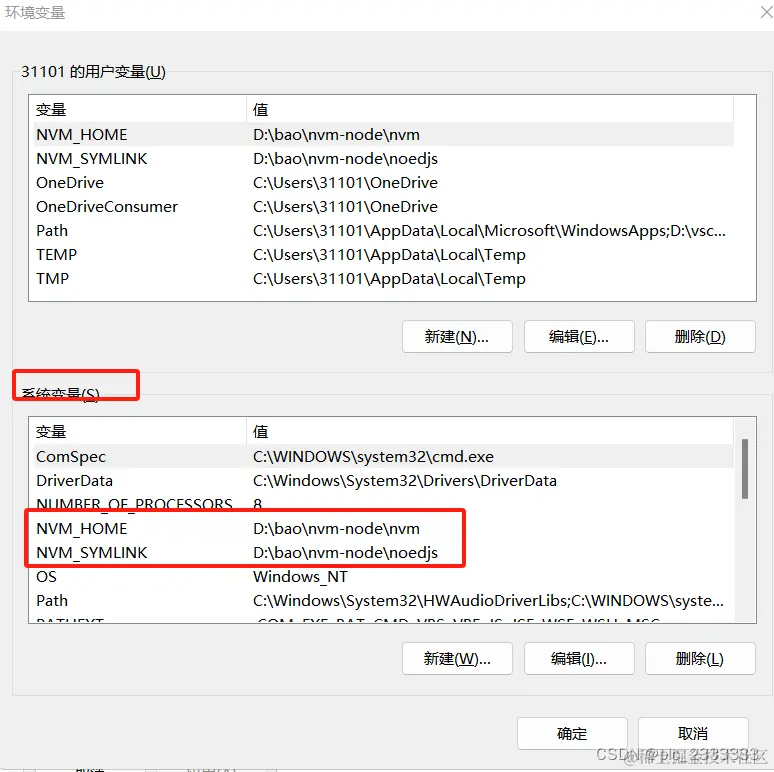The width and height of the screenshot is (774, 772).
Task: Click value C:\WINDOWS\system32\cmd.exe
Action: point(373,457)
